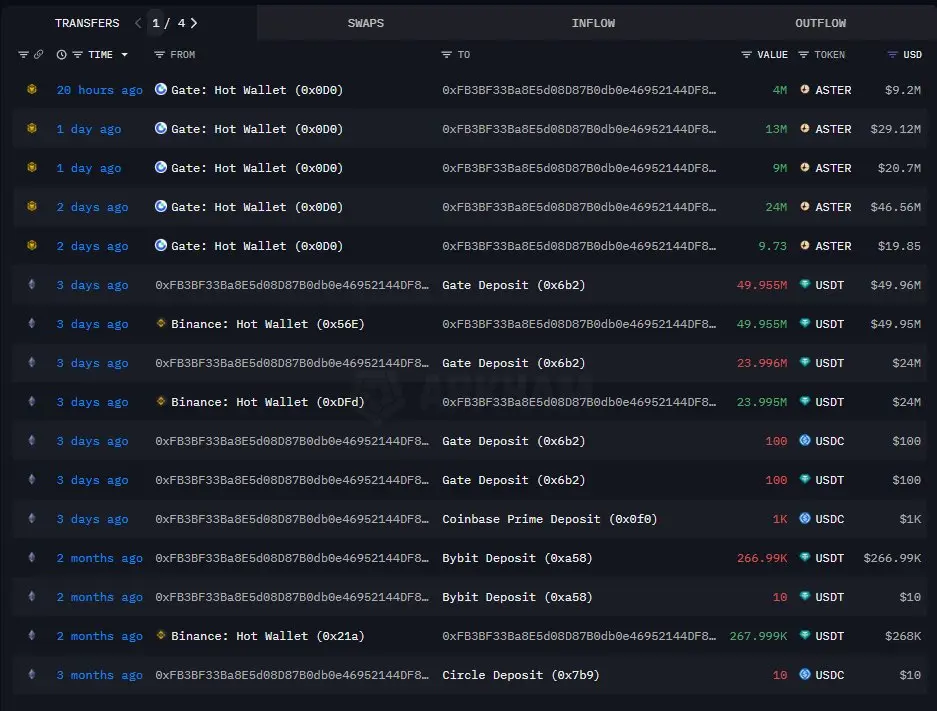Viewport: 937px width, 711px height.
Task: Go to previous transfers page arrow
Action: 138,23
